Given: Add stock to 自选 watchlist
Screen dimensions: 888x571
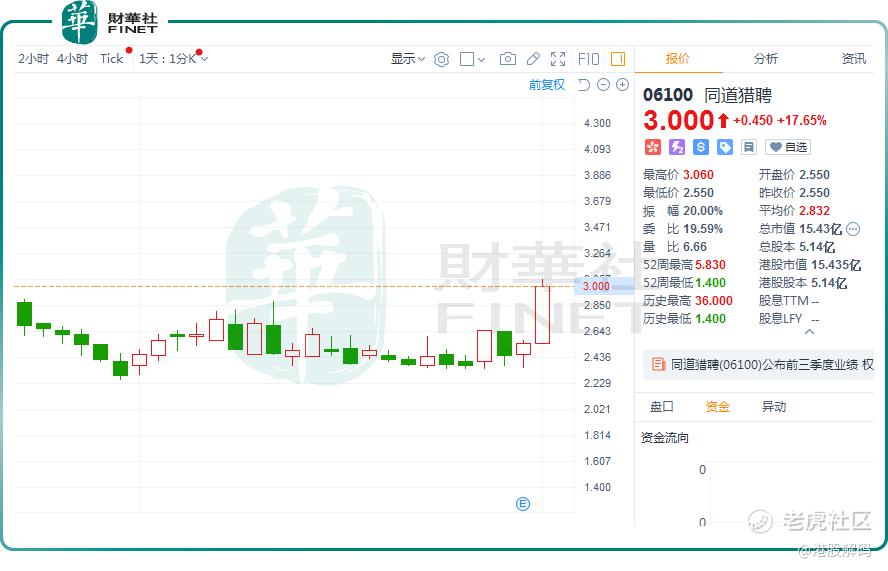Looking at the screenshot, I should click(x=788, y=147).
